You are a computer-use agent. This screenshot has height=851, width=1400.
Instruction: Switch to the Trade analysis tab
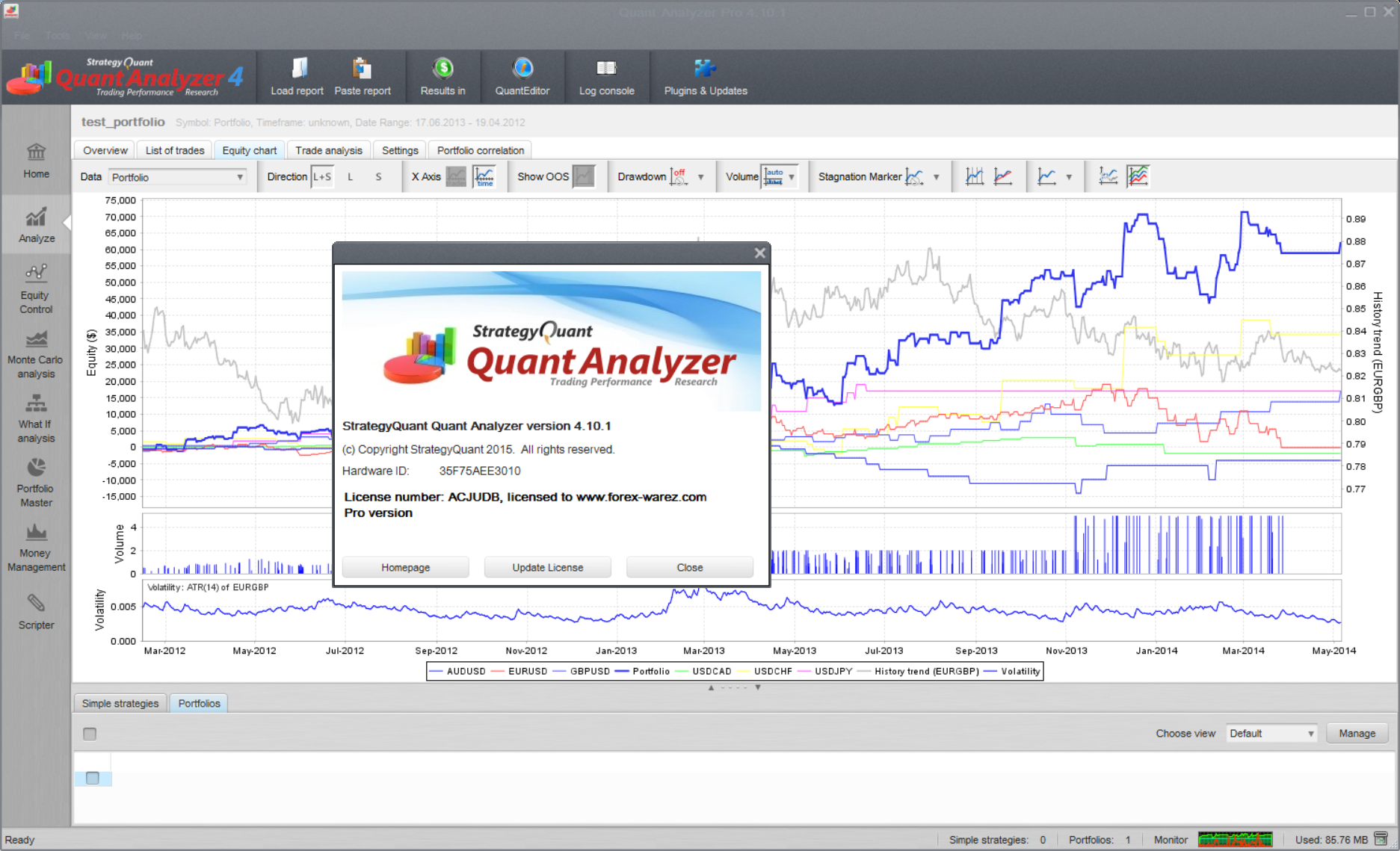(328, 150)
